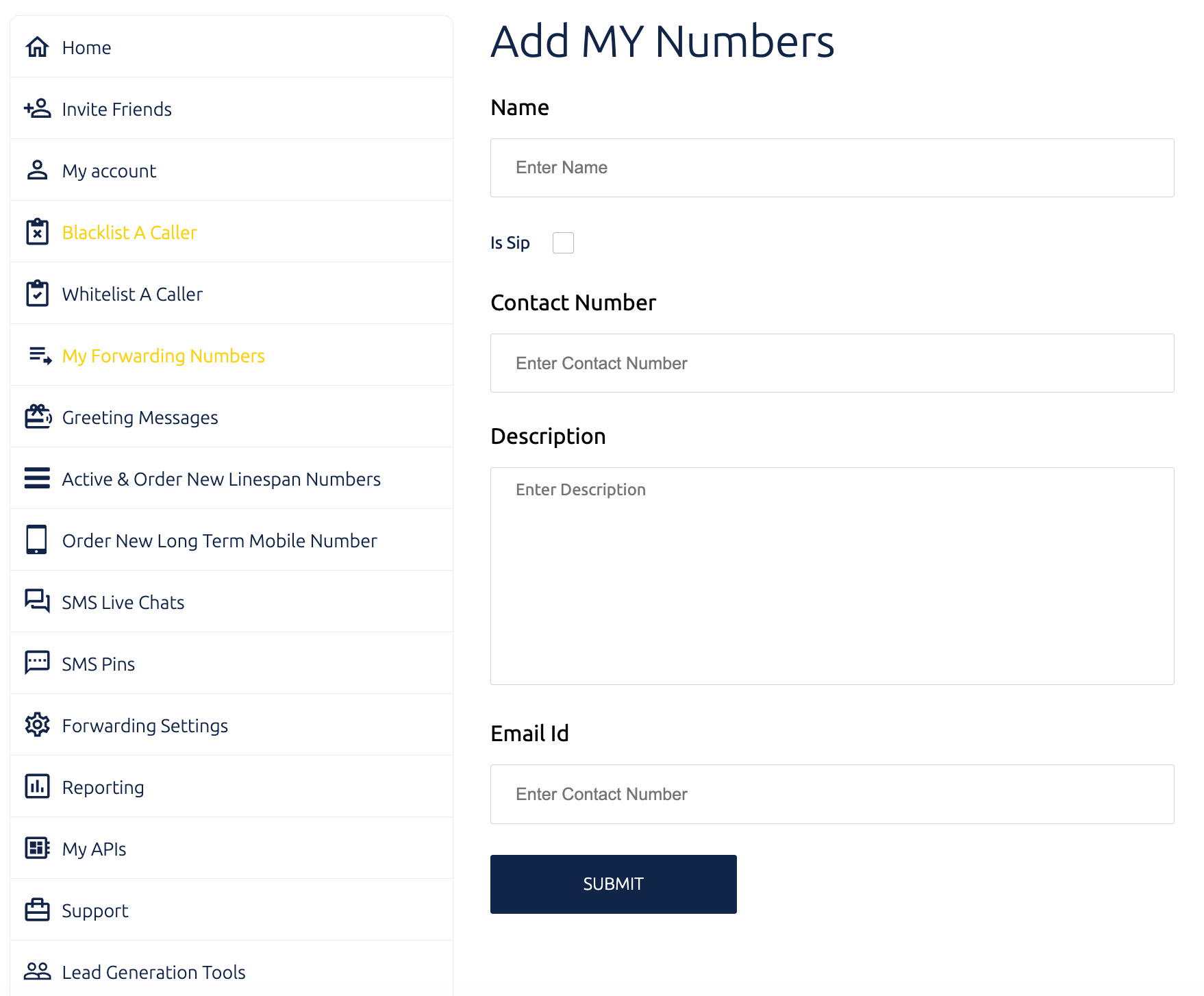Click the Greeting Messages card icon

[x=38, y=416]
